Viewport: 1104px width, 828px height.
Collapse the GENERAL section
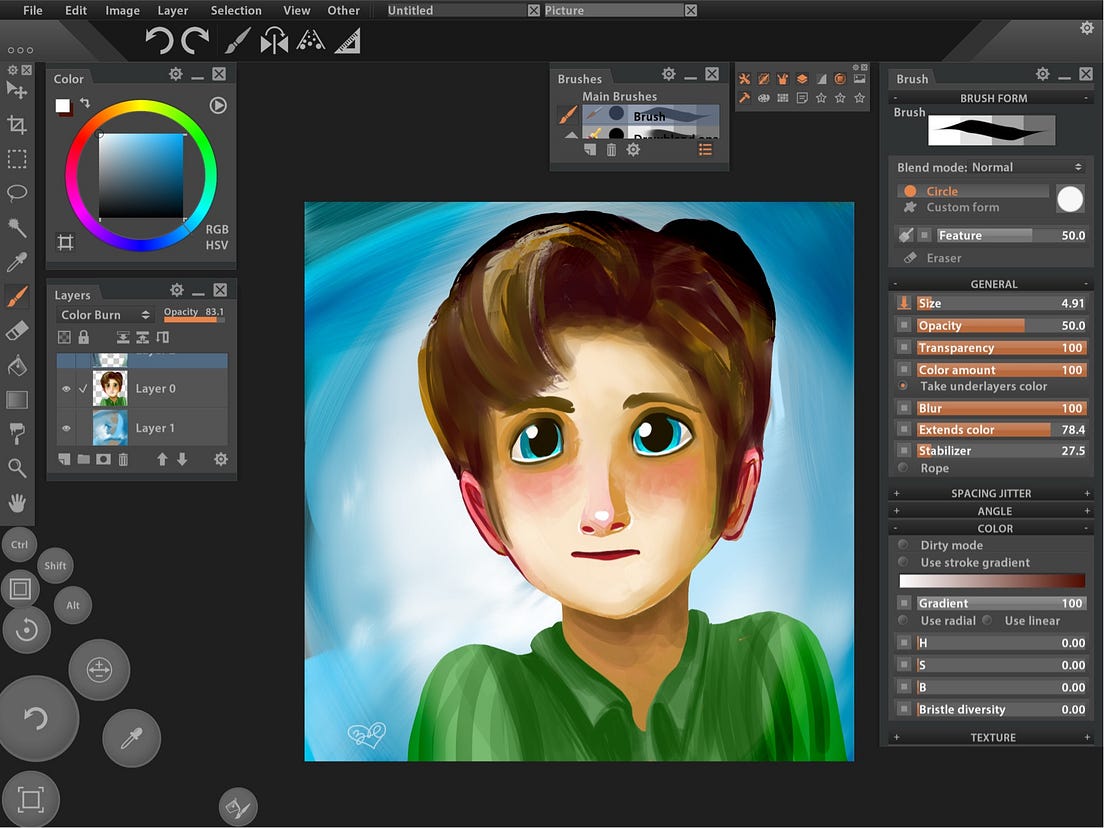click(991, 284)
